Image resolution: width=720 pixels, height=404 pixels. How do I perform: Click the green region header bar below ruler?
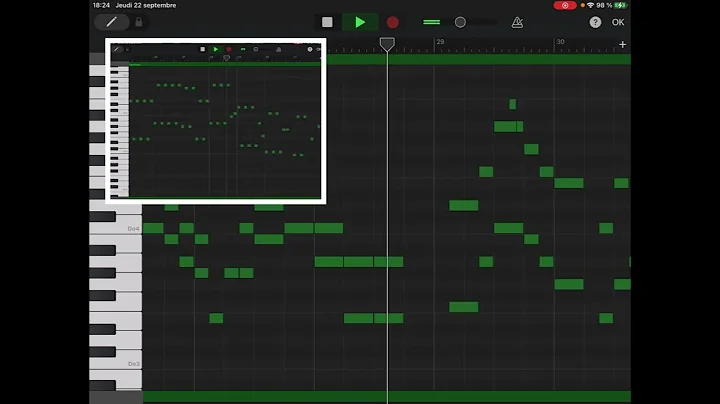478,59
